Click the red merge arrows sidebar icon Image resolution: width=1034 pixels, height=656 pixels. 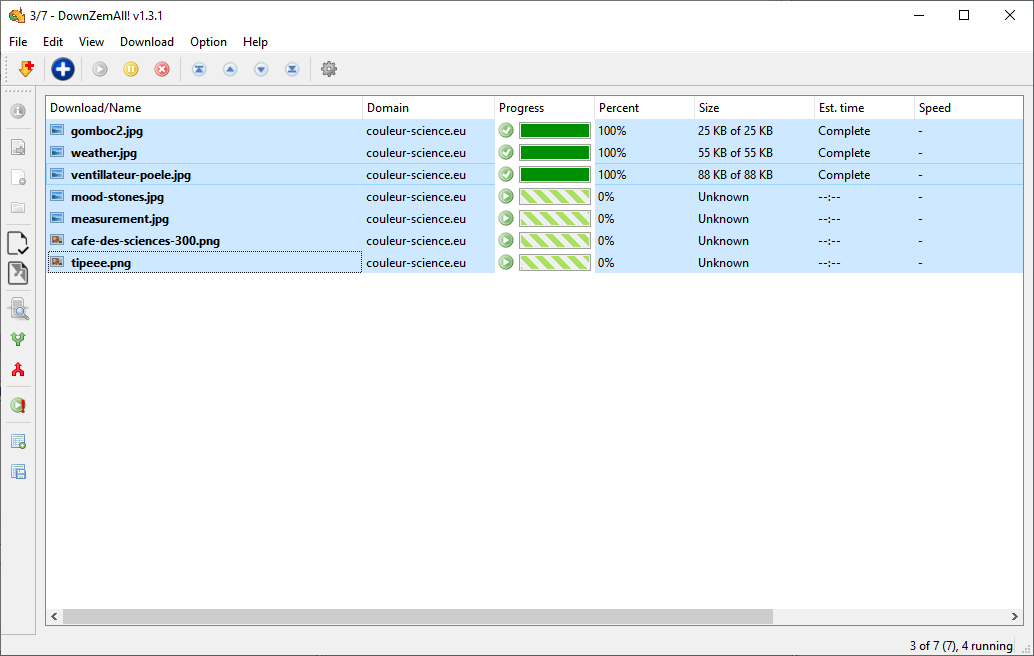click(18, 369)
